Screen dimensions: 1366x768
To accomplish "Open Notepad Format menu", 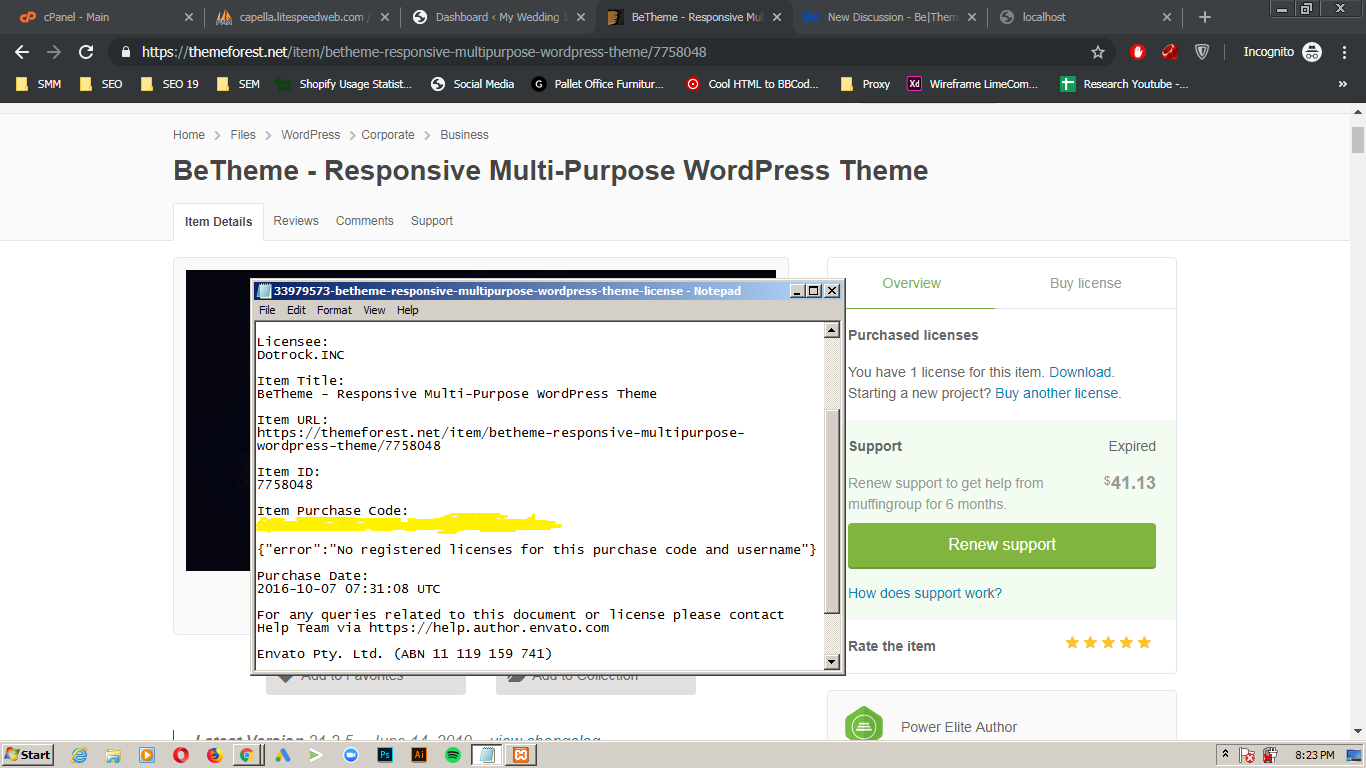I will tap(334, 310).
